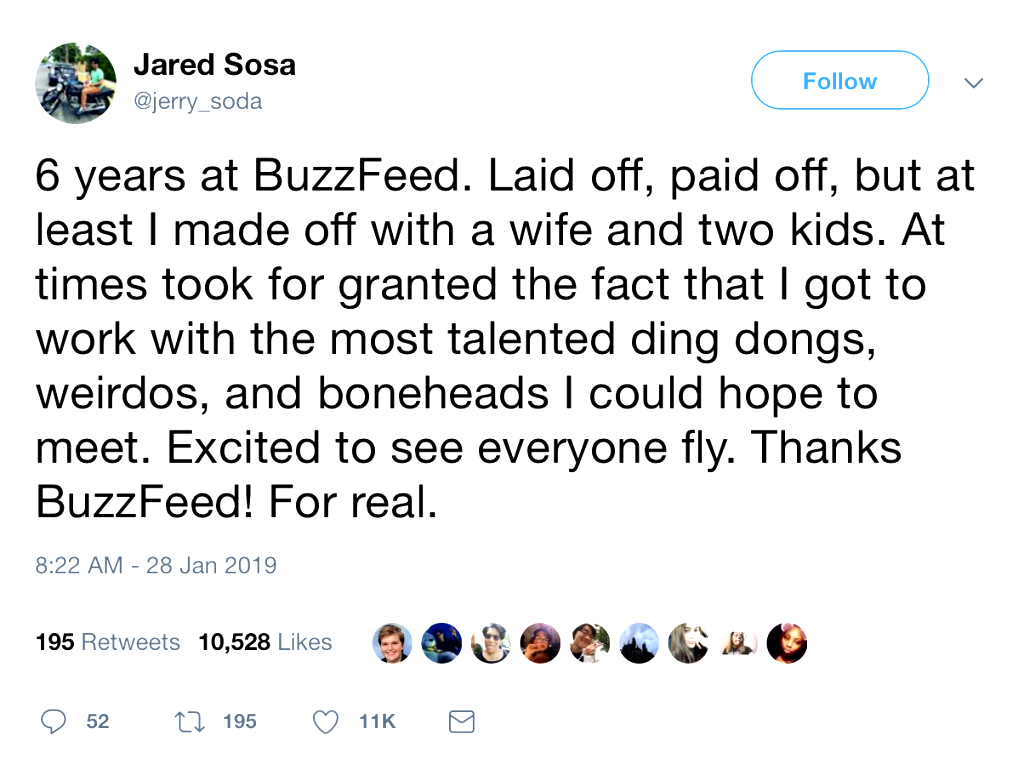Image resolution: width=1024 pixels, height=781 pixels.
Task: Click the reply speech bubble icon
Action: point(56,721)
